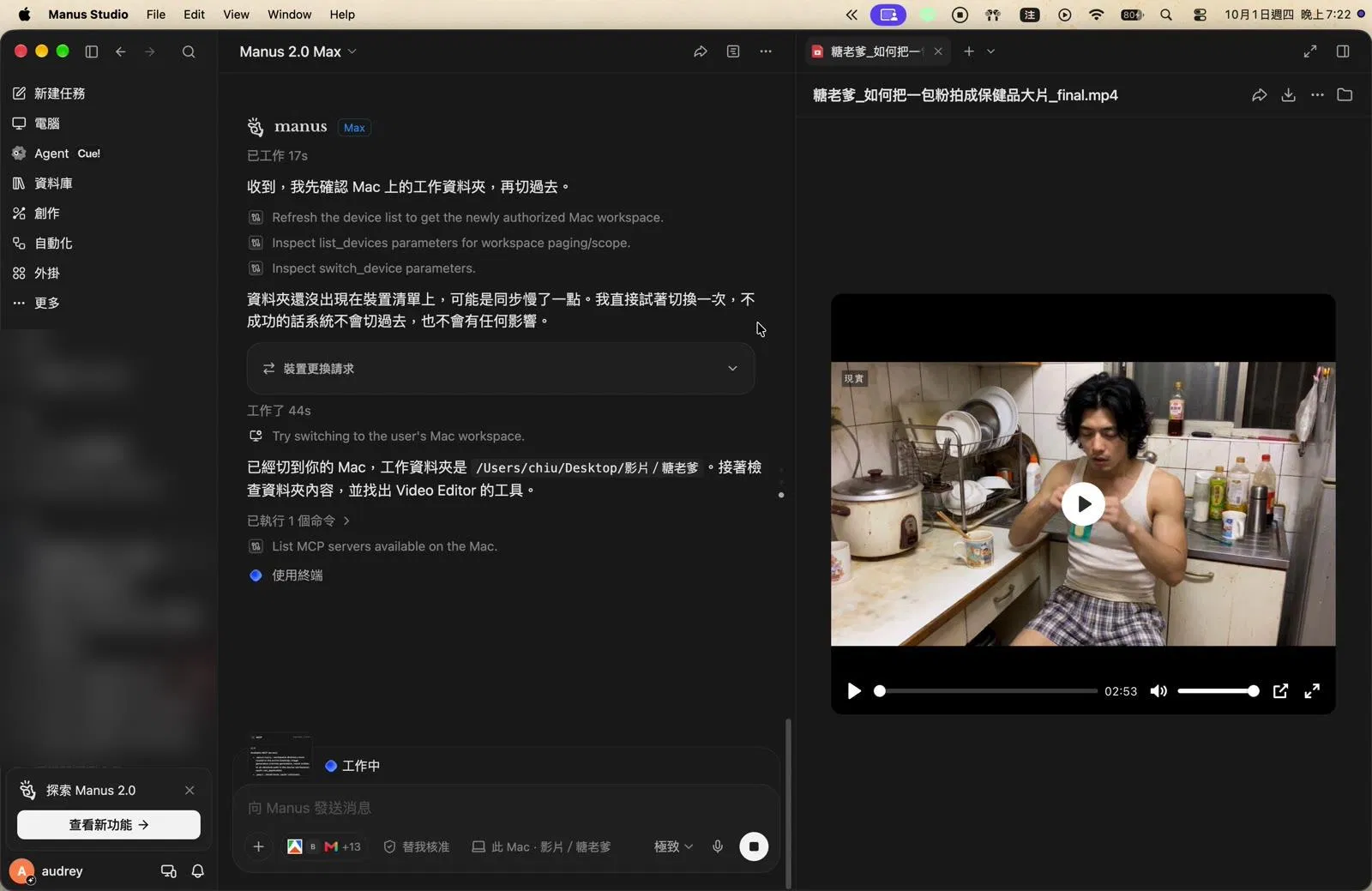Open the chat header notes panel icon
Image resolution: width=1372 pixels, height=891 pixels.
tap(733, 51)
